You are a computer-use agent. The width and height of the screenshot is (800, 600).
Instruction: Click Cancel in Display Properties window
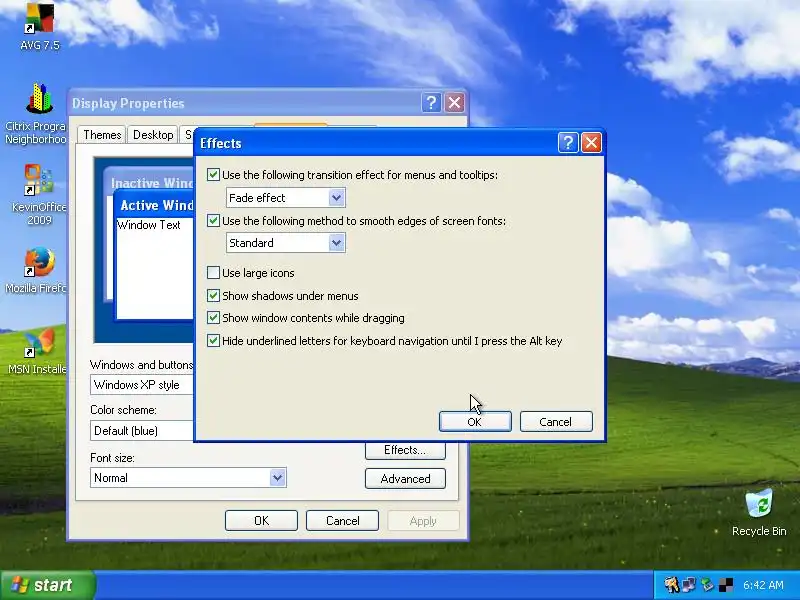click(342, 520)
